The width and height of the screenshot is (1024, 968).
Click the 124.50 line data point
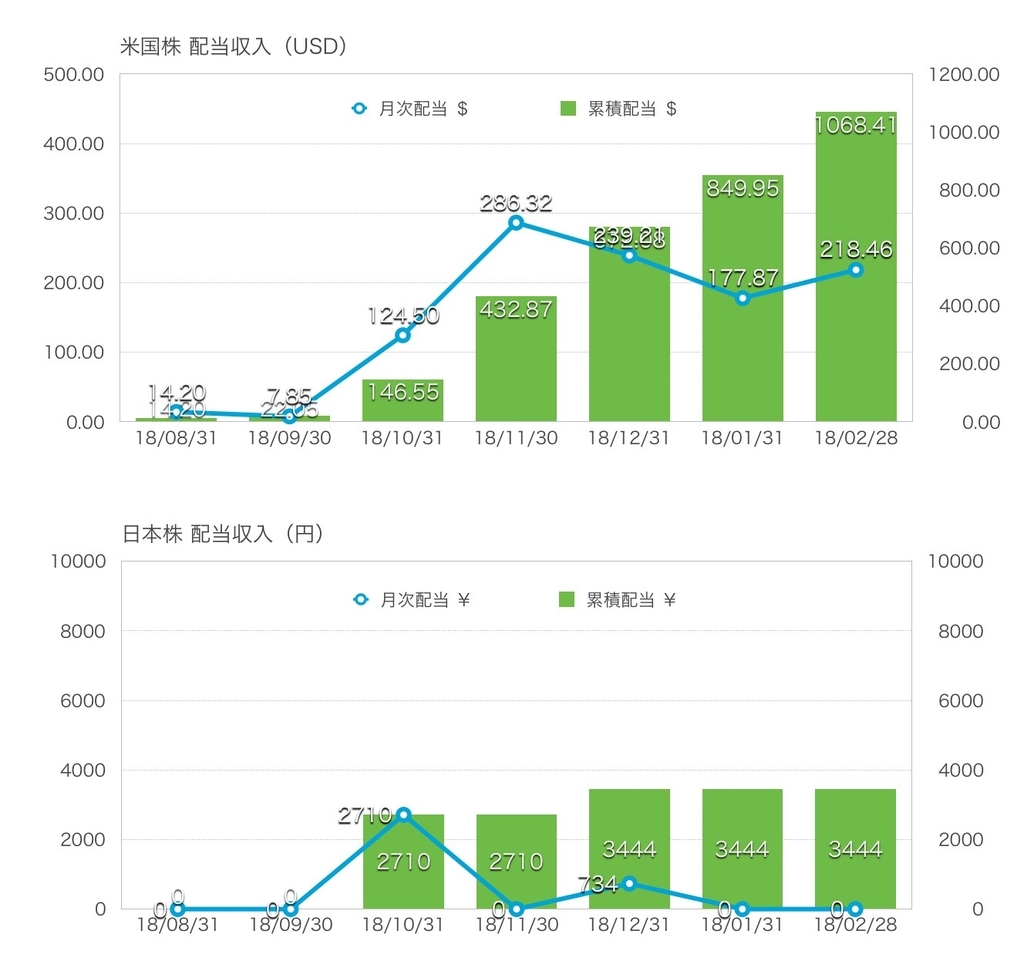click(403, 335)
